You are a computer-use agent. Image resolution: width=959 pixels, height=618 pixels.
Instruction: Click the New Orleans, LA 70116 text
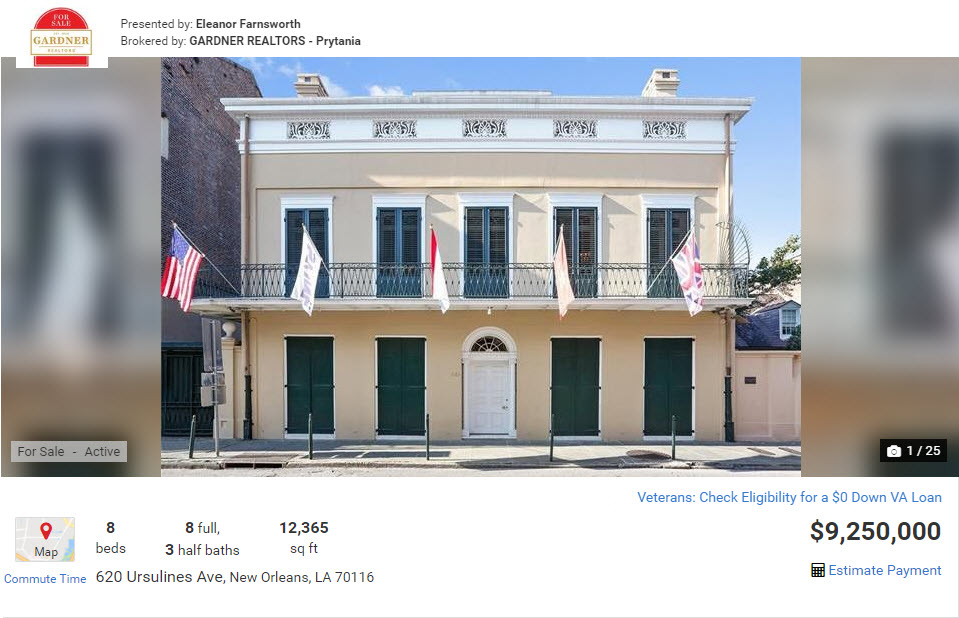click(302, 577)
